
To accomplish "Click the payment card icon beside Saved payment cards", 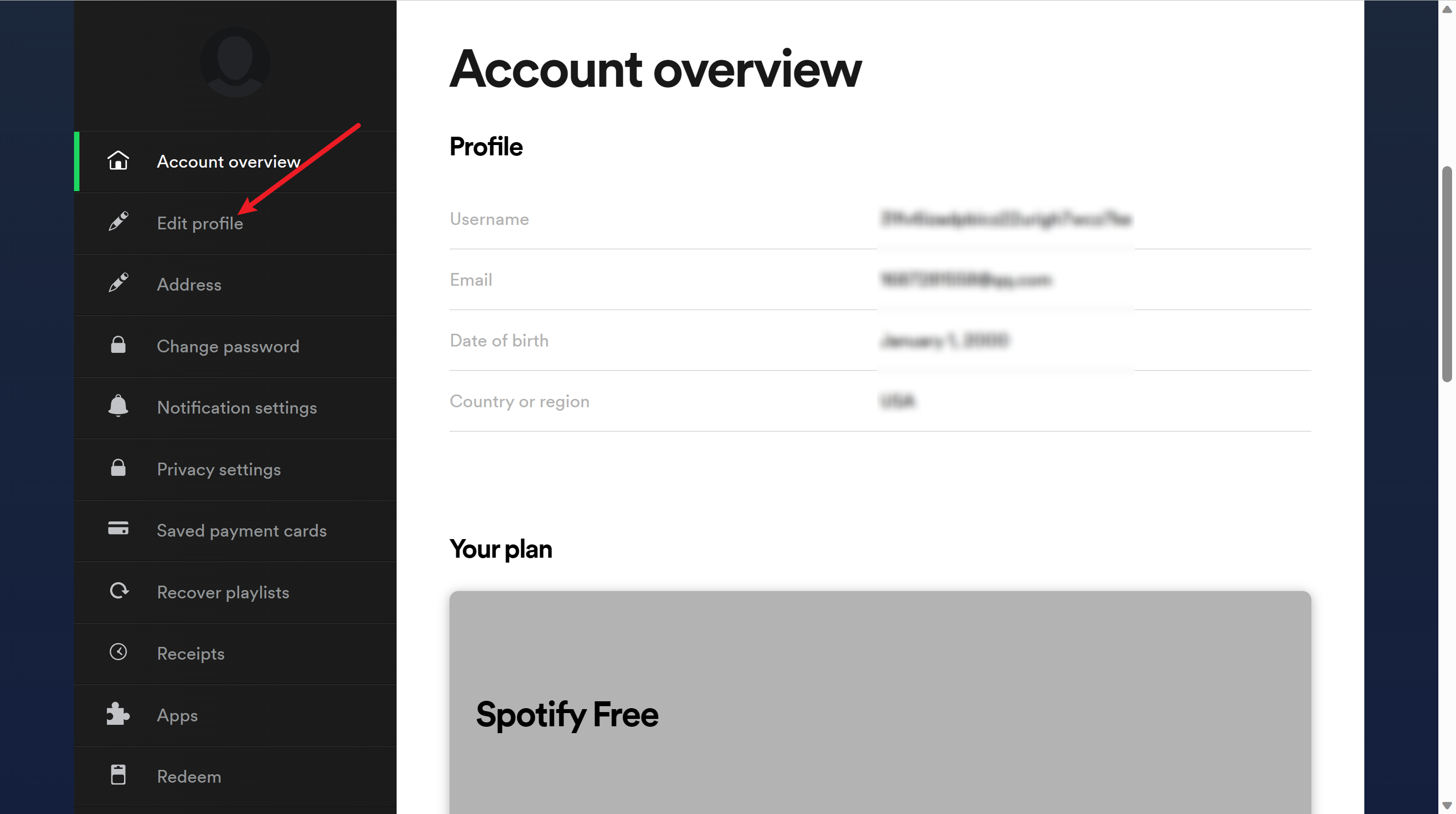I will click(119, 530).
